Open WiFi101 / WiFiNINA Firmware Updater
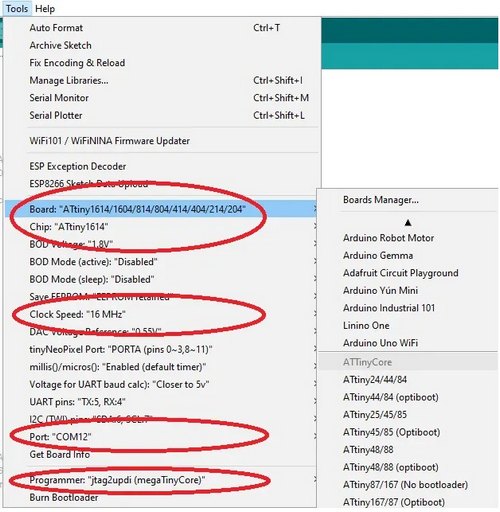This screenshot has height=512, width=500. point(162,141)
